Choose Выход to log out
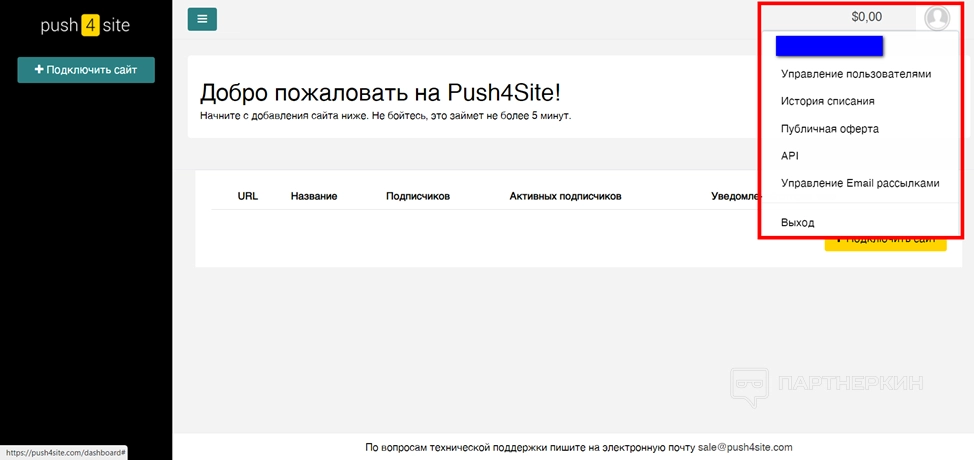The height and width of the screenshot is (460, 974). point(798,222)
